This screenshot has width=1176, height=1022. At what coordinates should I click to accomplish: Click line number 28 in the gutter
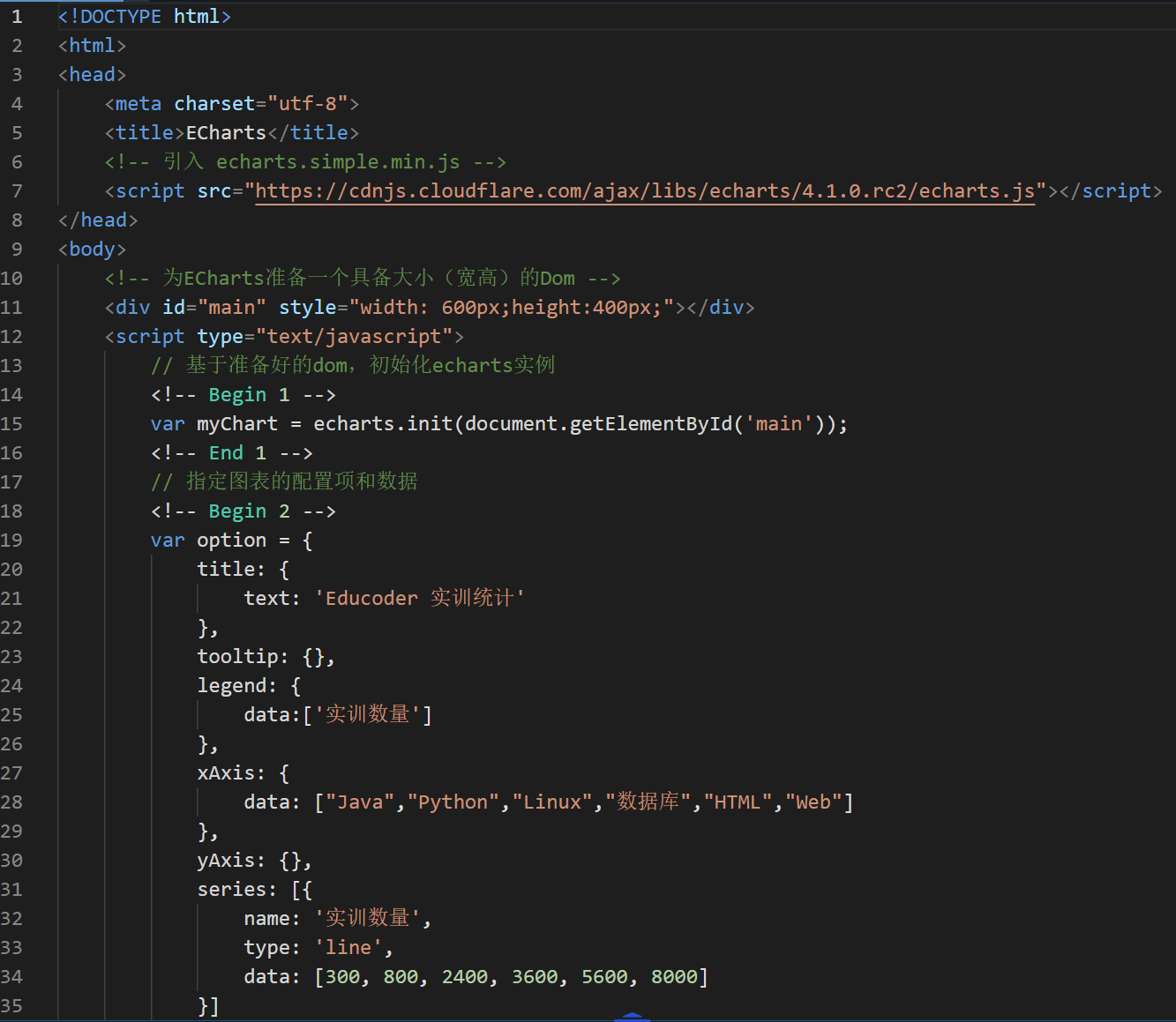point(11,802)
